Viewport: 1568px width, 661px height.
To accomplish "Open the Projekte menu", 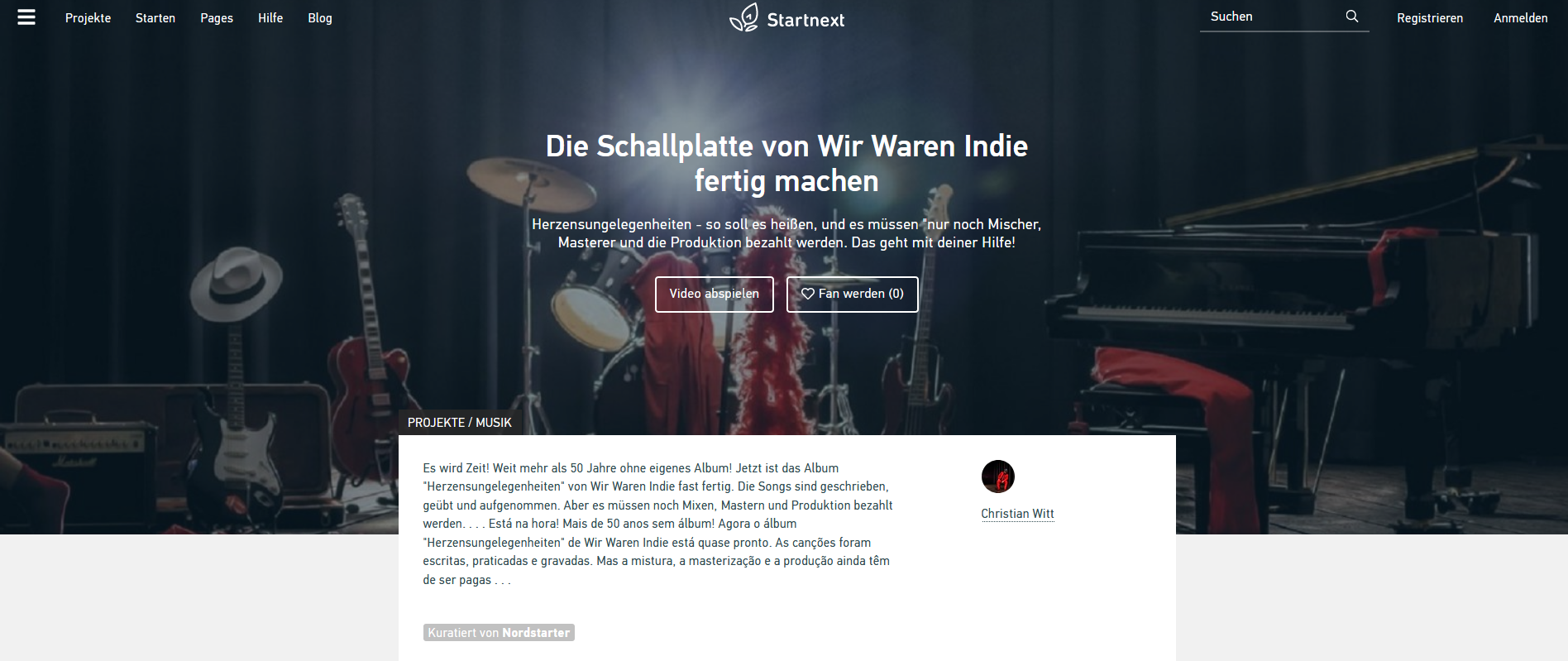I will pyautogui.click(x=88, y=18).
